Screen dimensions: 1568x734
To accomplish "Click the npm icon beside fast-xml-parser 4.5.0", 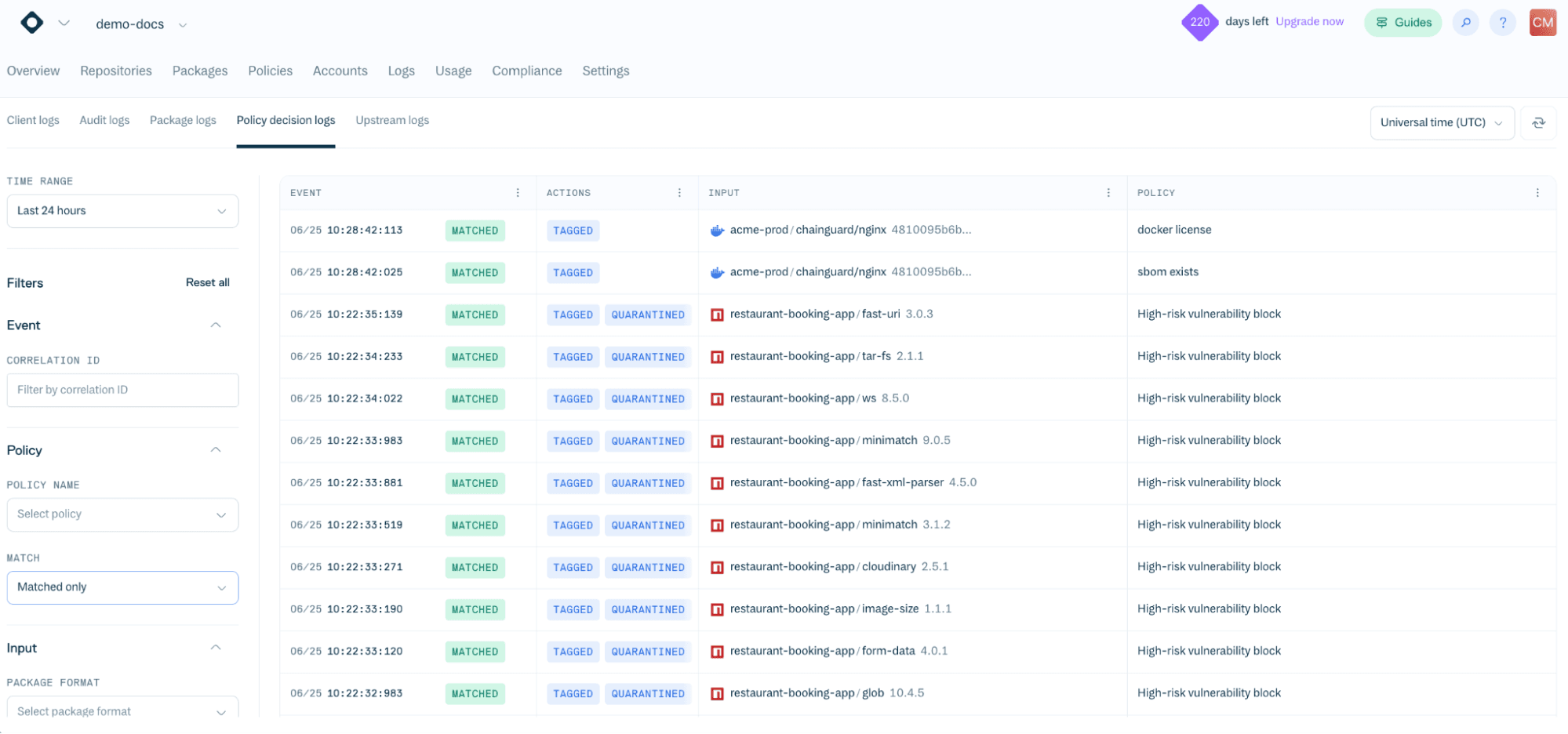I will coord(717,483).
